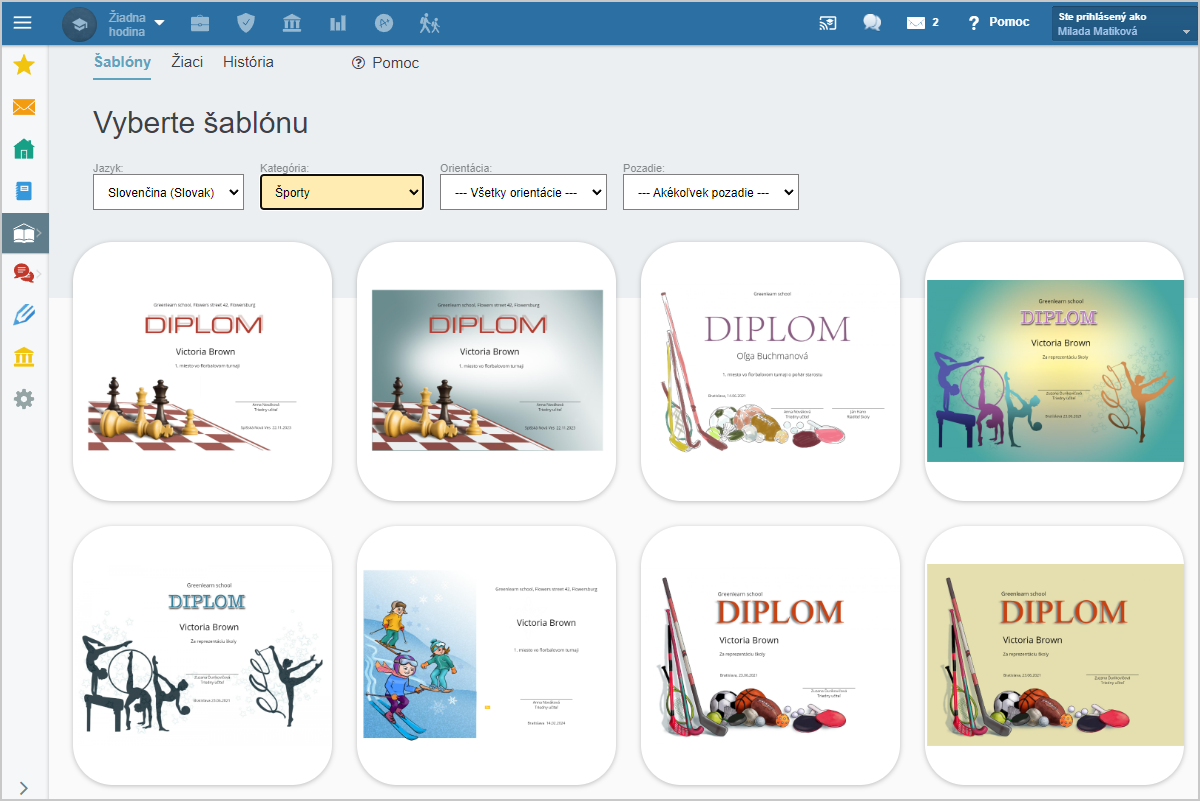Click the shield checkmark icon
The image size is (1200, 801).
pyautogui.click(x=246, y=23)
